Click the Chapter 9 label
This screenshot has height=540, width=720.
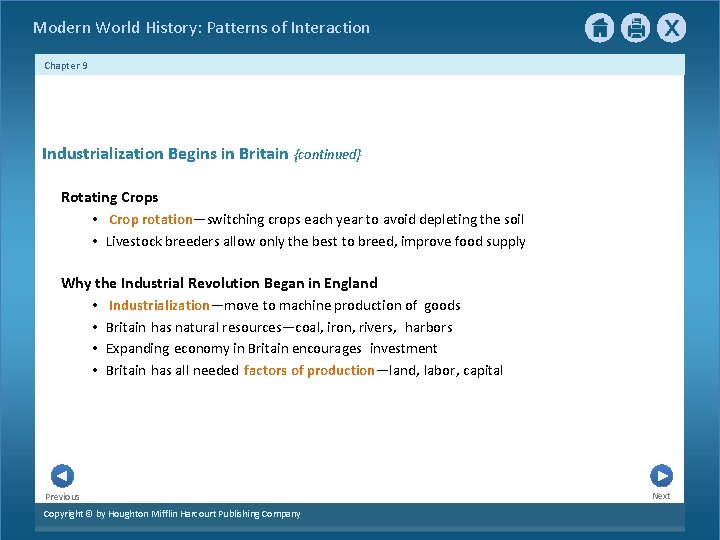[66, 66]
